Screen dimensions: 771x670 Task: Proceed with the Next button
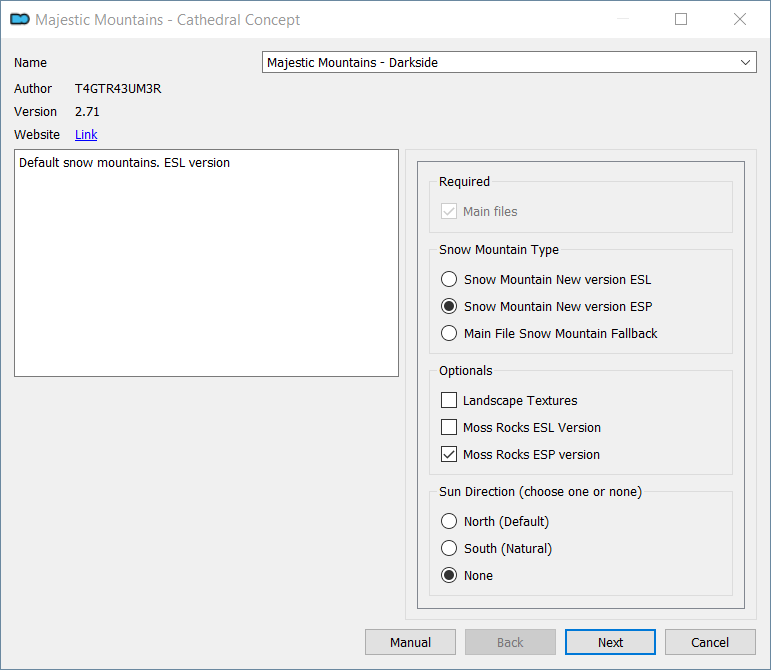[610, 642]
